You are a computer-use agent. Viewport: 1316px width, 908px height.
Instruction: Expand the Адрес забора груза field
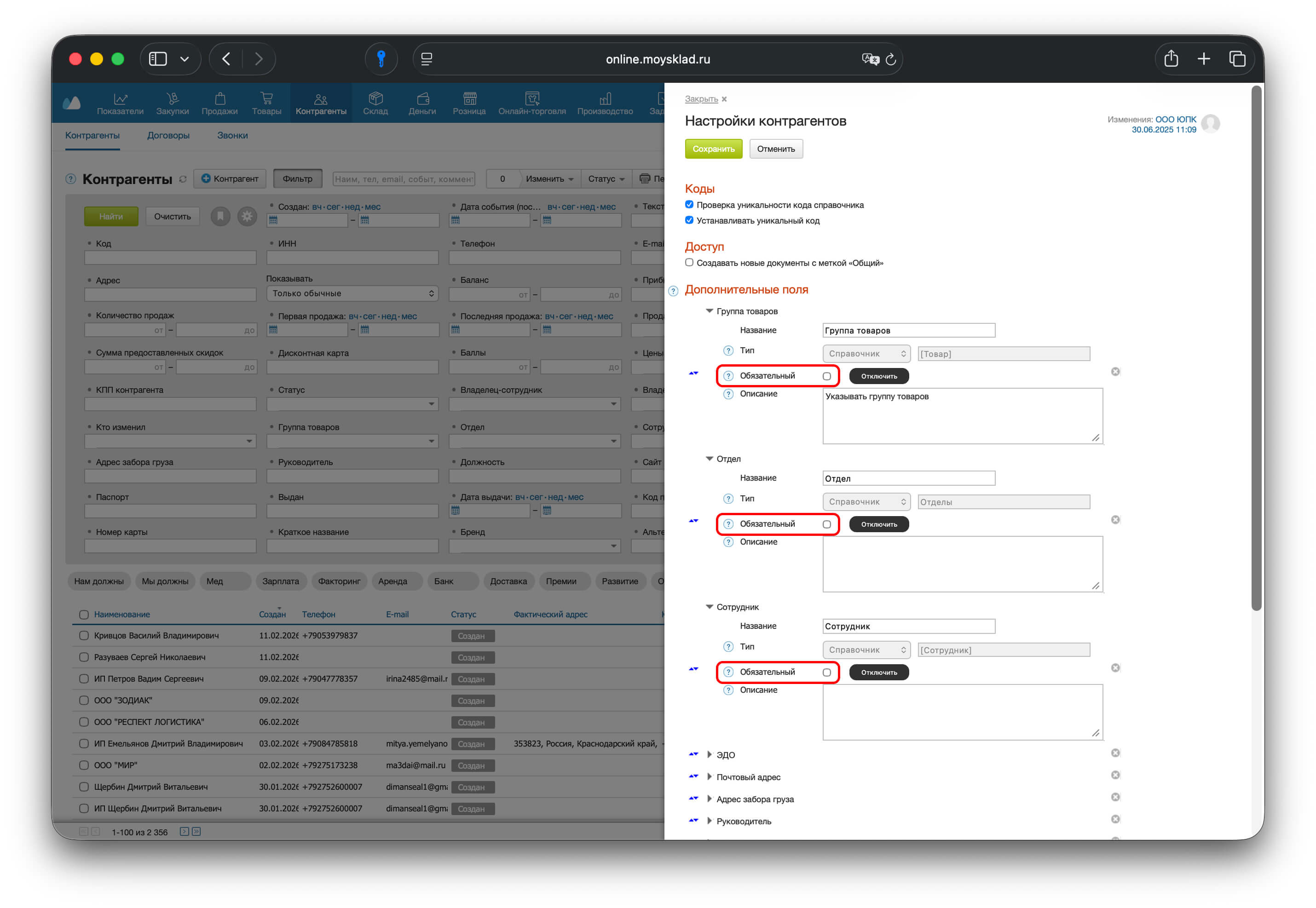click(710, 799)
